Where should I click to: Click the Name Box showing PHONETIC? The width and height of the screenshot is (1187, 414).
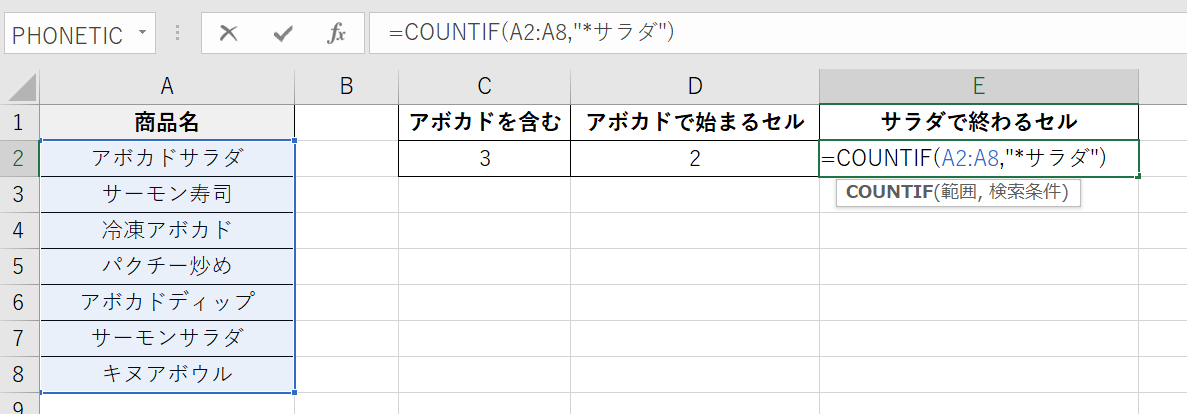tap(67, 34)
